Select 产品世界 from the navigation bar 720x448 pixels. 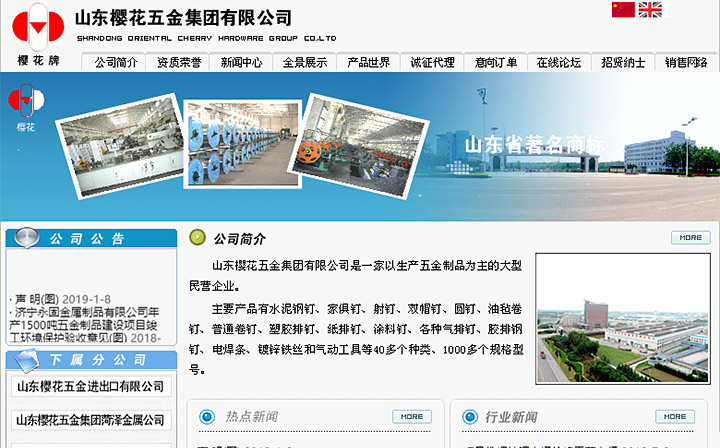pyautogui.click(x=369, y=62)
